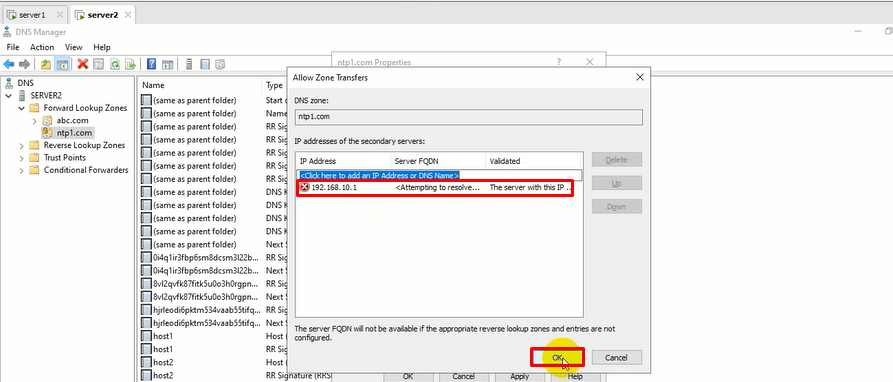893x382 pixels.
Task: Click the 'Attempting to resolve' FQDN cell
Action: (x=437, y=187)
